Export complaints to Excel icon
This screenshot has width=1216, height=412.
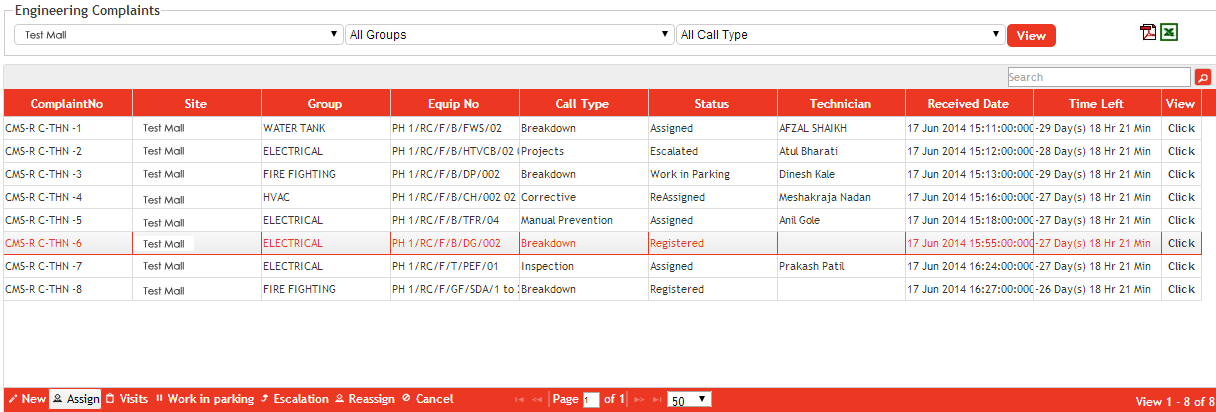(1169, 33)
